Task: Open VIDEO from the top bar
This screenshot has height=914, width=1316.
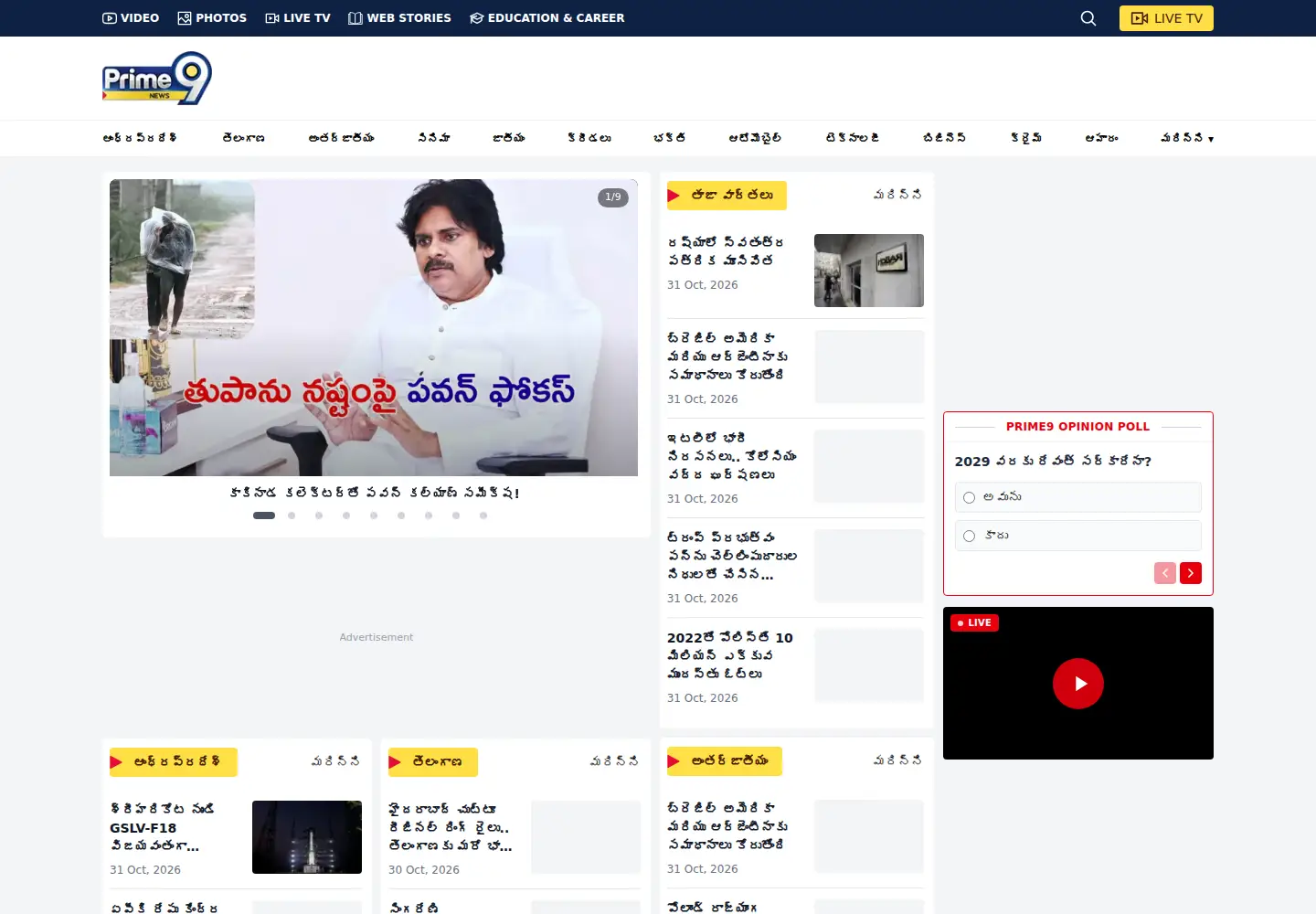Action: tap(131, 18)
